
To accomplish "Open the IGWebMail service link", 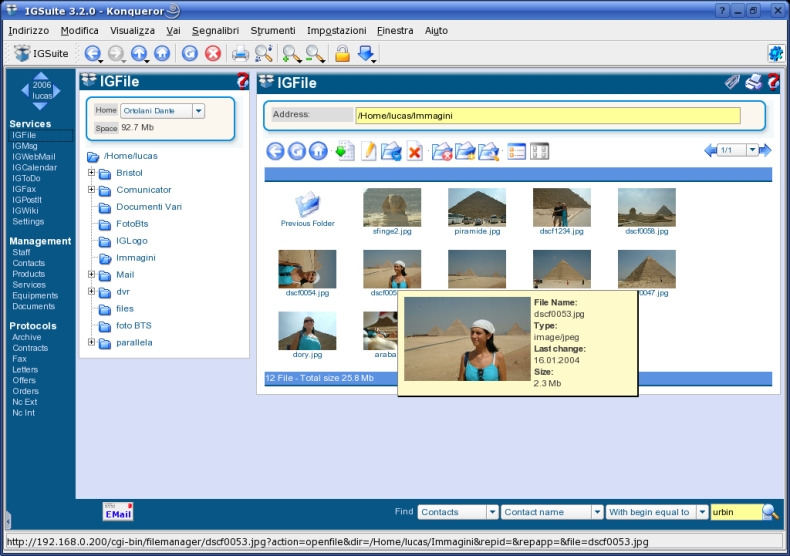I will pos(34,157).
